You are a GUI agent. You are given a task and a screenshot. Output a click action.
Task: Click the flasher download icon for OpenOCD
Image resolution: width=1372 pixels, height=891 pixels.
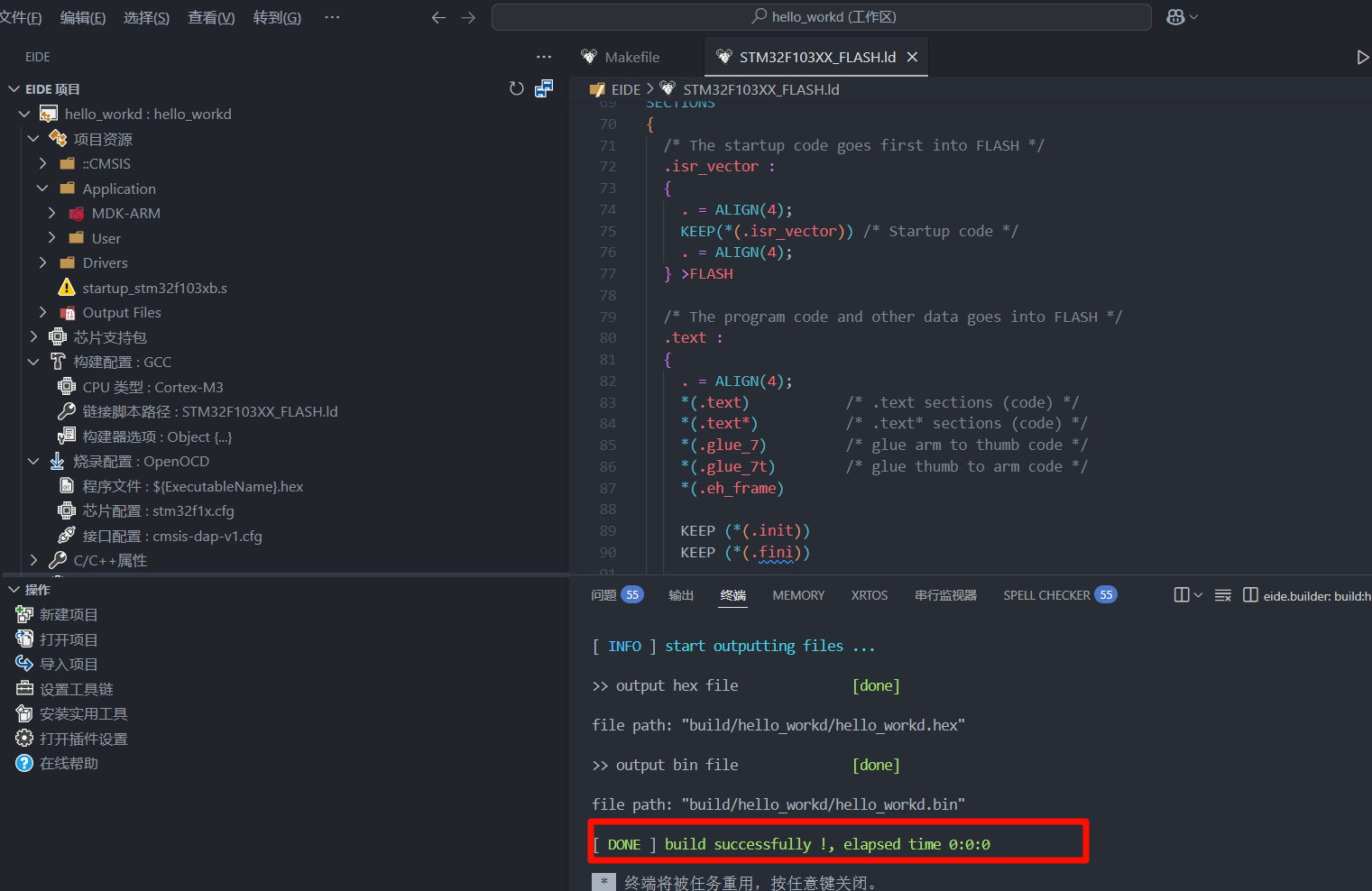tap(58, 461)
